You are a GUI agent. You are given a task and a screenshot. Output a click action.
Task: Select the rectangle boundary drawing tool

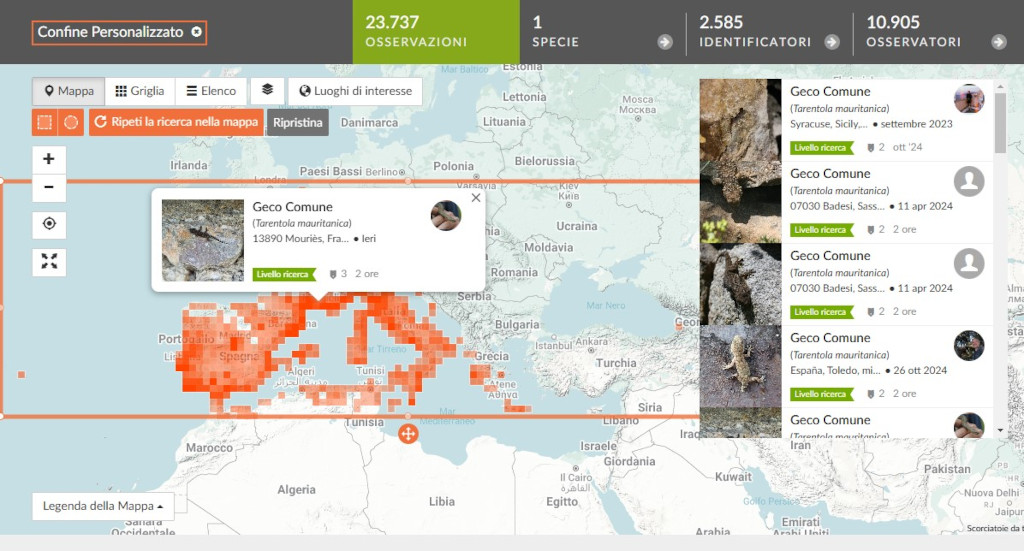click(x=44, y=122)
